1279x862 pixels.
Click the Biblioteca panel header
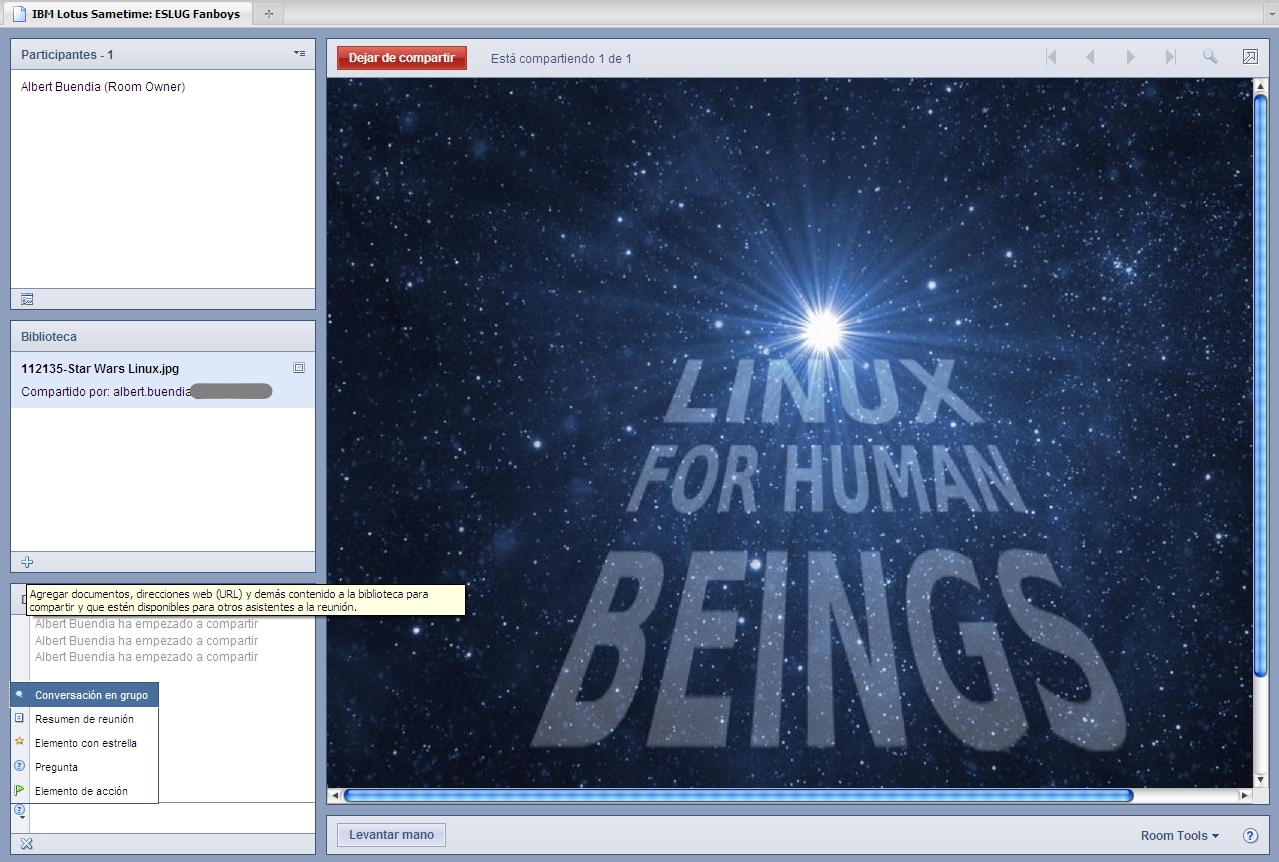[x=163, y=337]
